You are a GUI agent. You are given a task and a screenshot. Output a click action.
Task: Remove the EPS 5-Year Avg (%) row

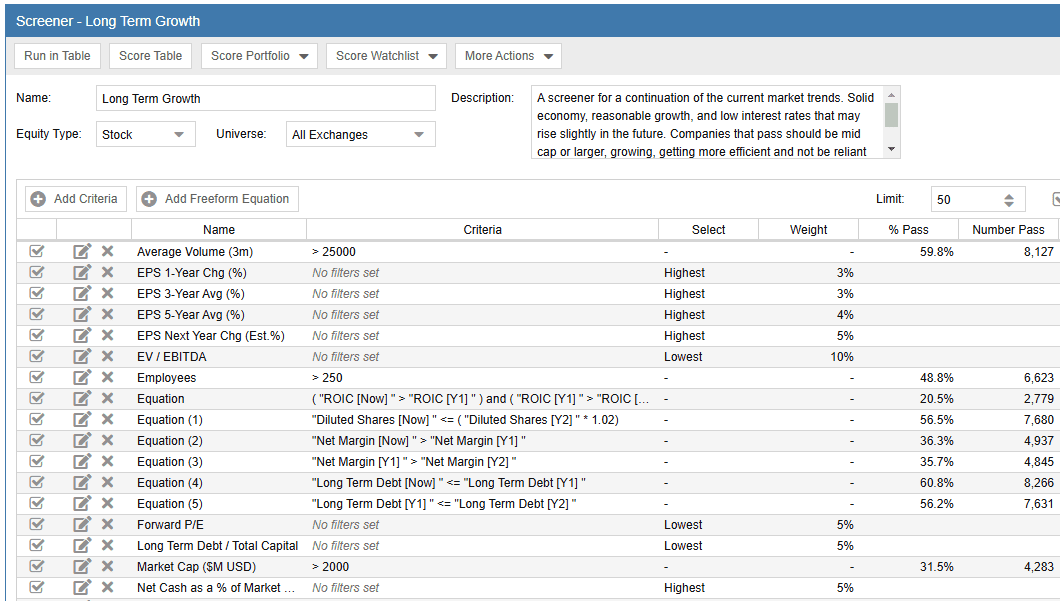click(x=107, y=314)
